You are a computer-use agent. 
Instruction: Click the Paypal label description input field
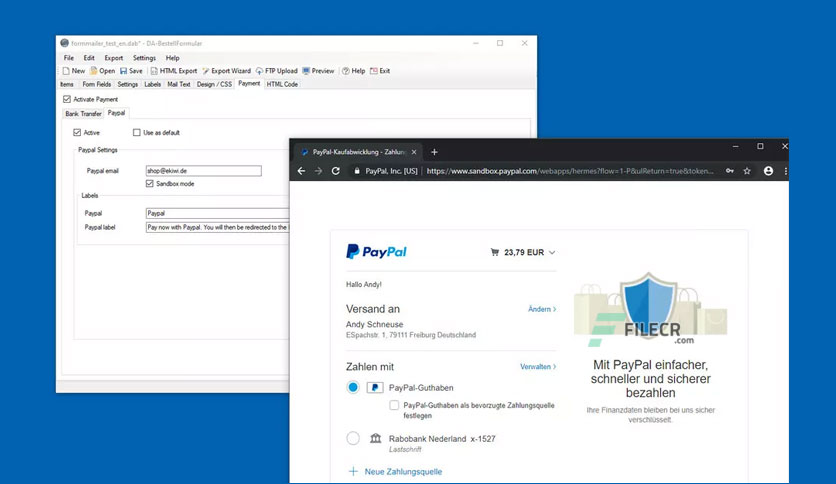[x=218, y=227]
